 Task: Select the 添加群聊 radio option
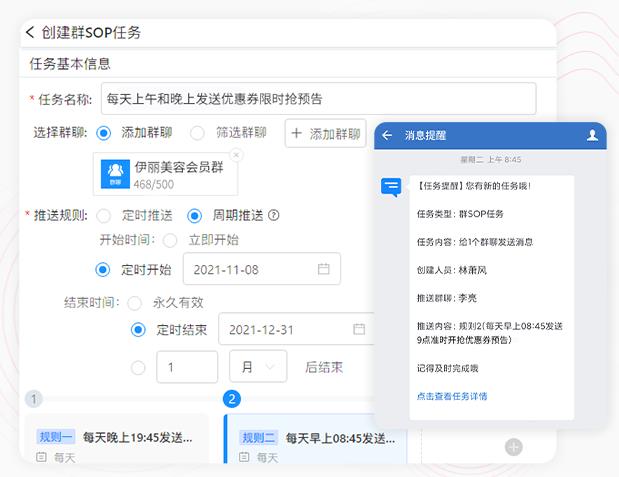[x=103, y=133]
